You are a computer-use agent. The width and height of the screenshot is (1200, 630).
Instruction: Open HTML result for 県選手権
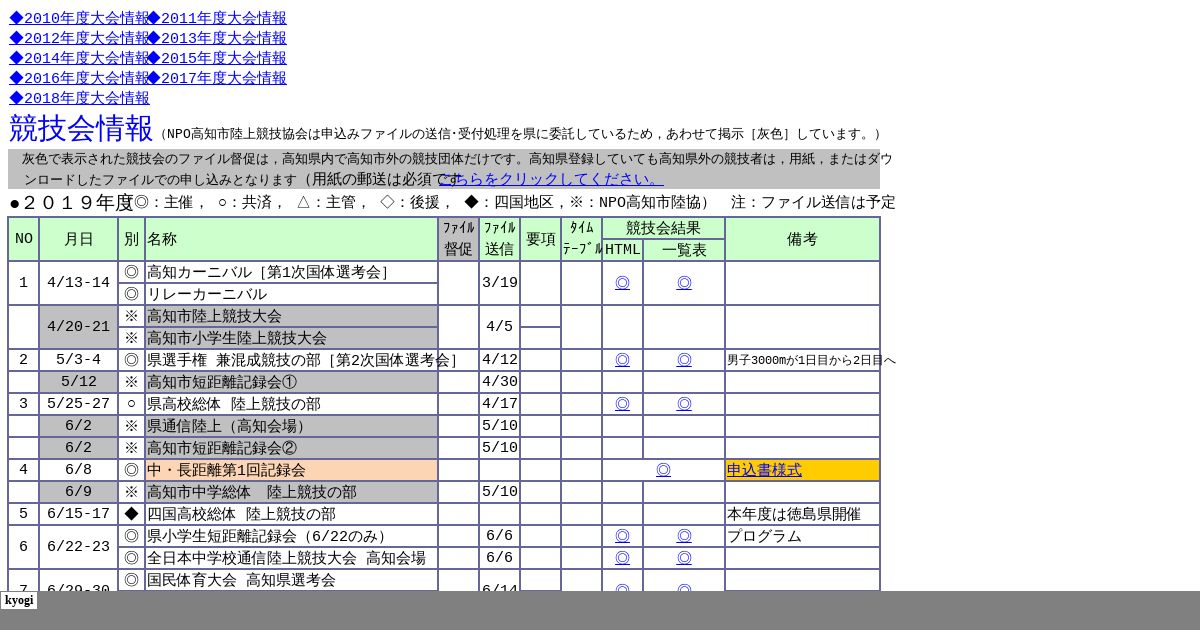(x=622, y=360)
